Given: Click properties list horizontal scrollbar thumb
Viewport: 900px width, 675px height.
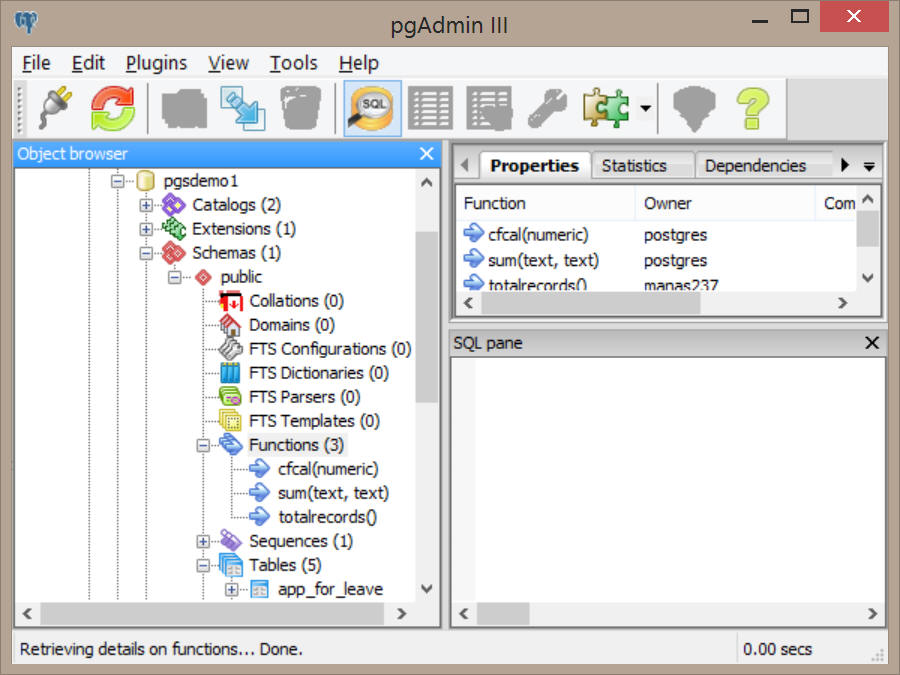Looking at the screenshot, I should coord(591,302).
